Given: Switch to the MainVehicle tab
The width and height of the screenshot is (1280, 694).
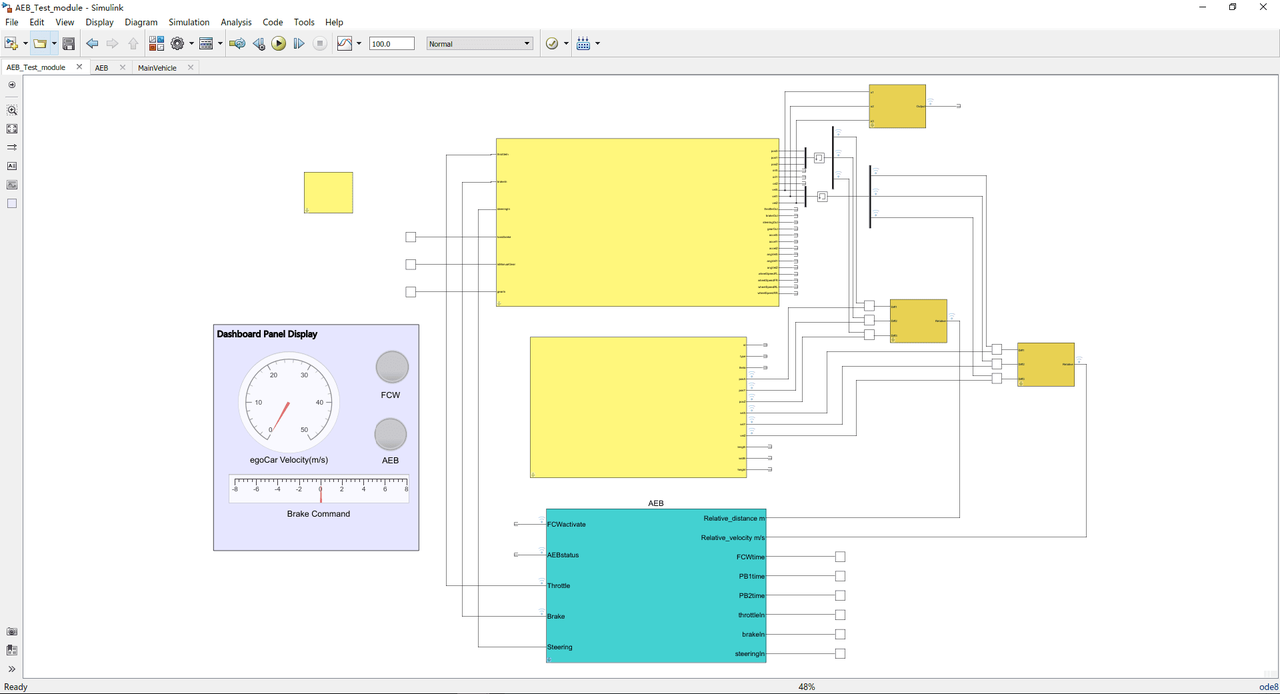Looking at the screenshot, I should click(x=157, y=68).
